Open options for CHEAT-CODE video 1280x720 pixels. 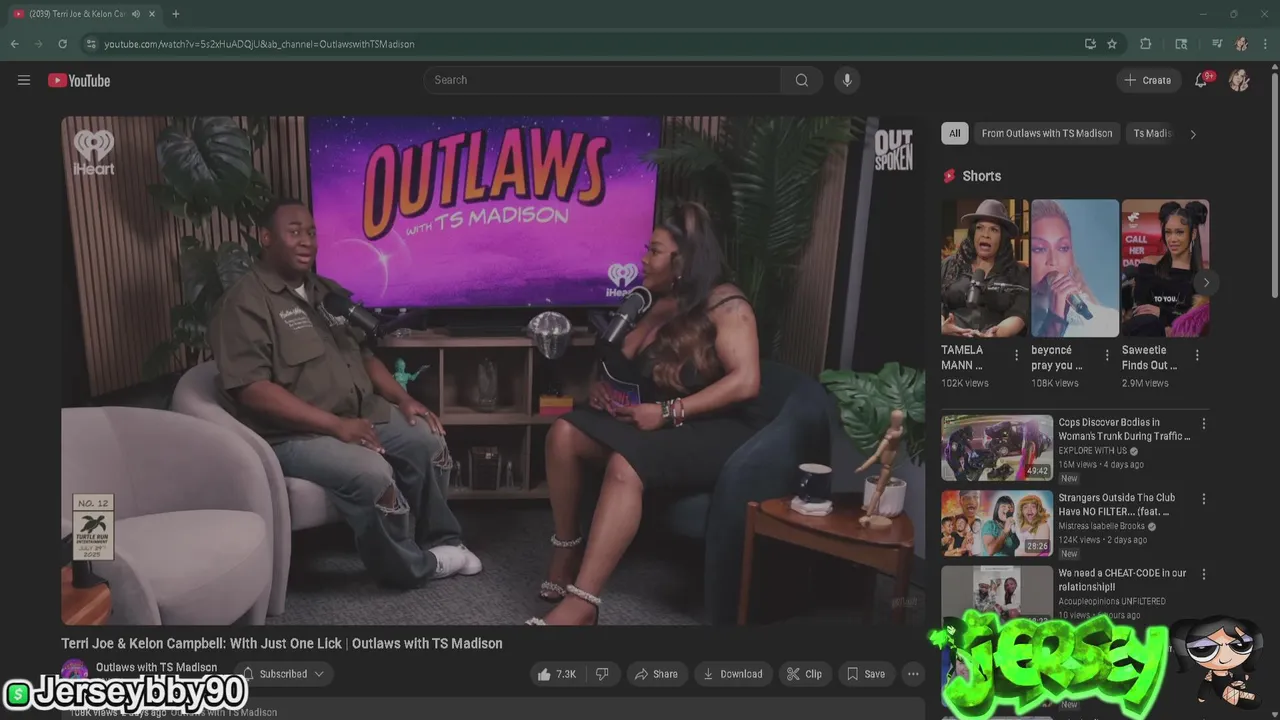pyautogui.click(x=1204, y=575)
